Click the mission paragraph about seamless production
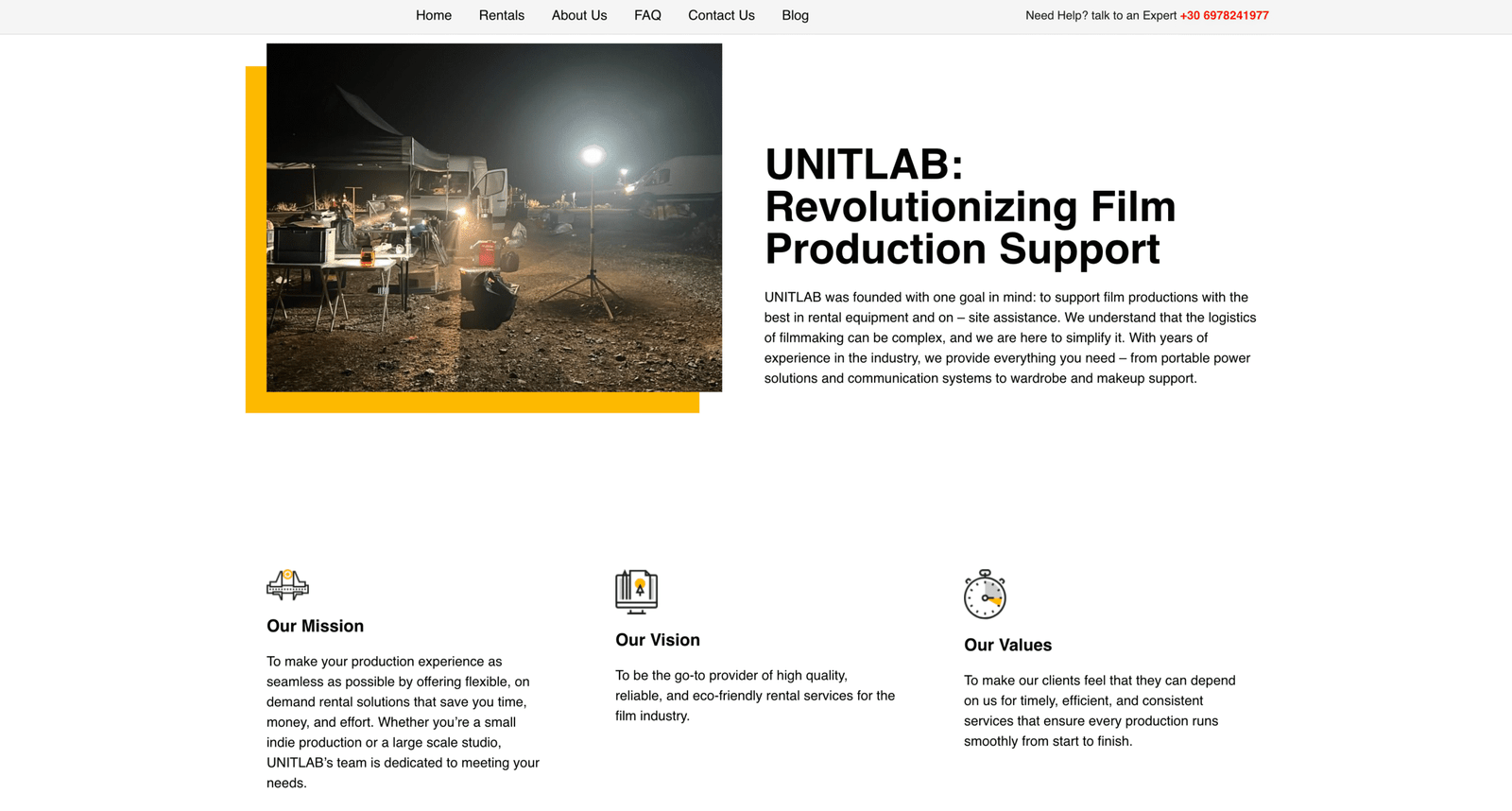This screenshot has height=811, width=1512. point(404,722)
